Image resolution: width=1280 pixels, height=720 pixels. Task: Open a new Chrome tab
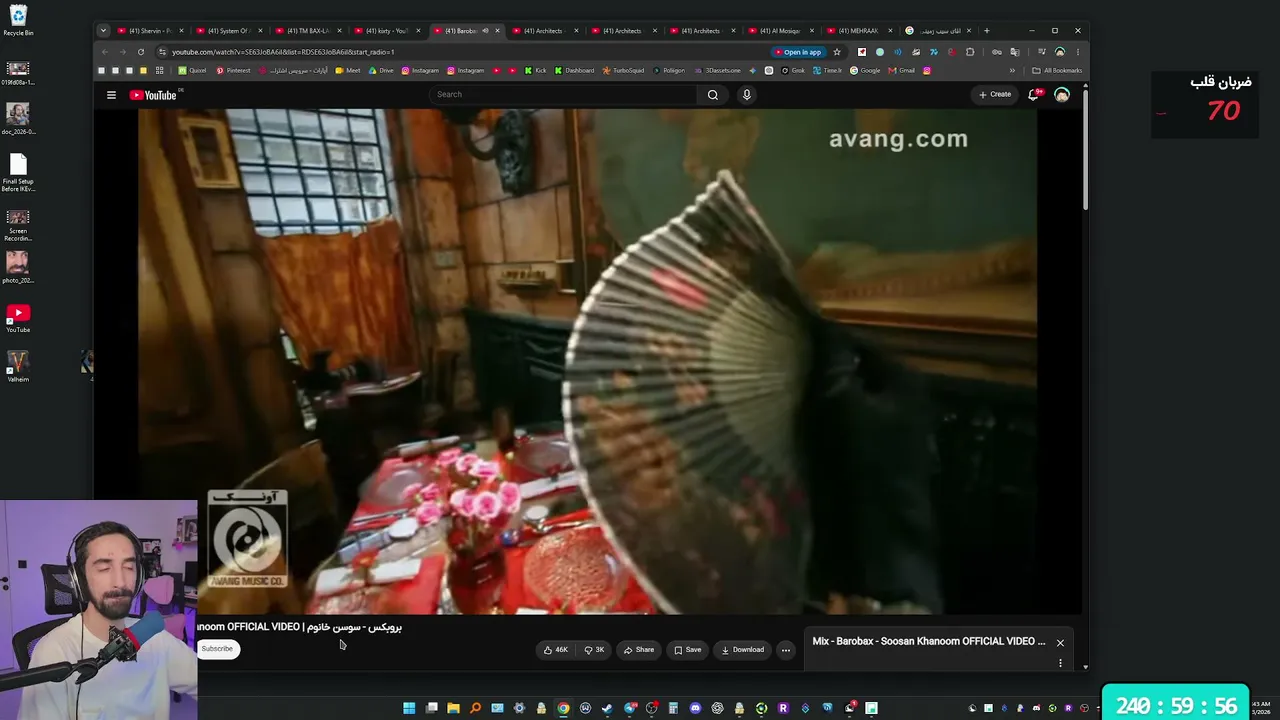click(986, 31)
